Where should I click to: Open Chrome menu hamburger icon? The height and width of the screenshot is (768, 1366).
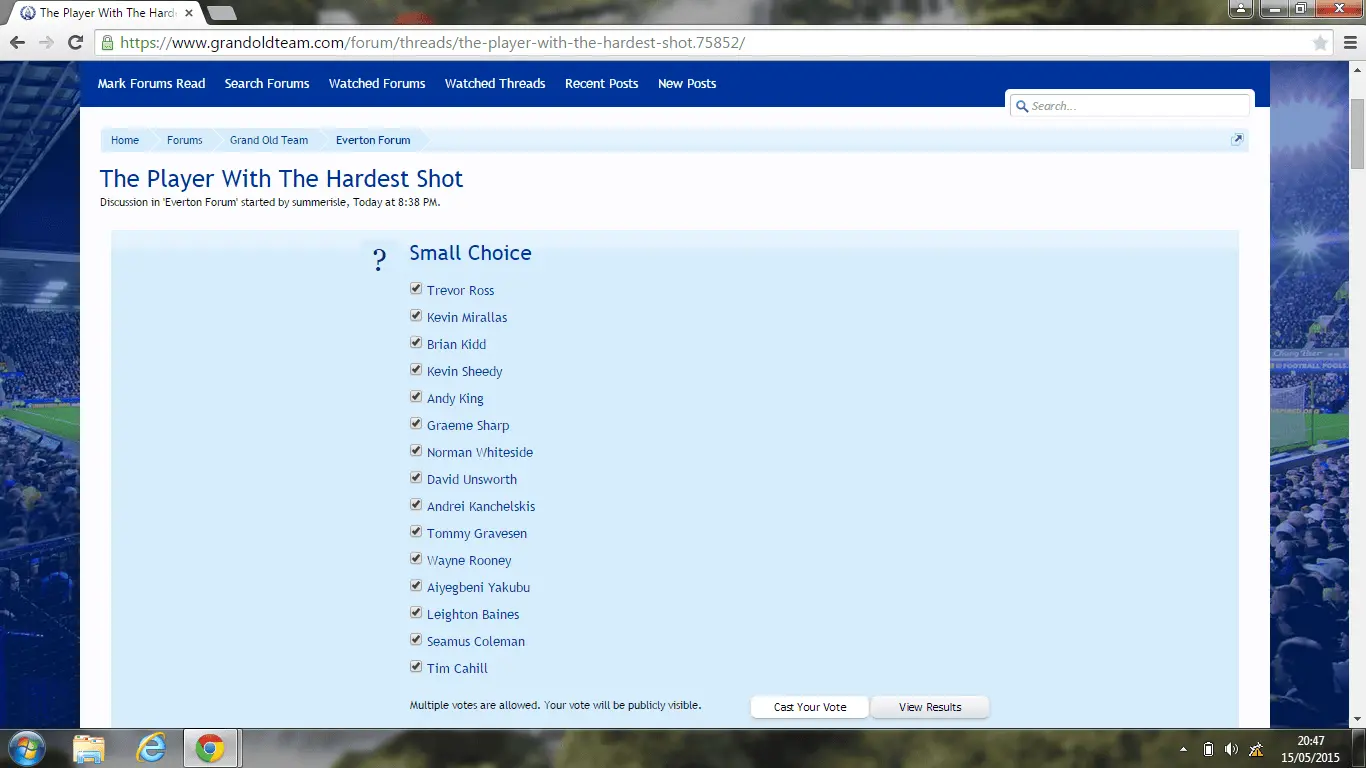(x=1349, y=43)
